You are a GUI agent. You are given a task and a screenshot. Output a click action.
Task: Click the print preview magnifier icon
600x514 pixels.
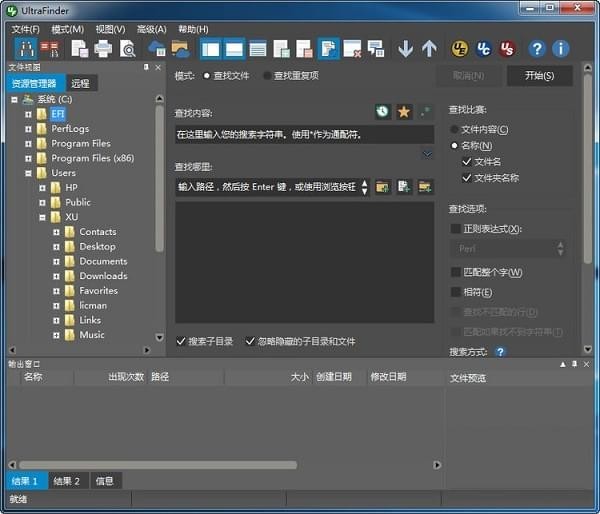pyautogui.click(x=127, y=48)
